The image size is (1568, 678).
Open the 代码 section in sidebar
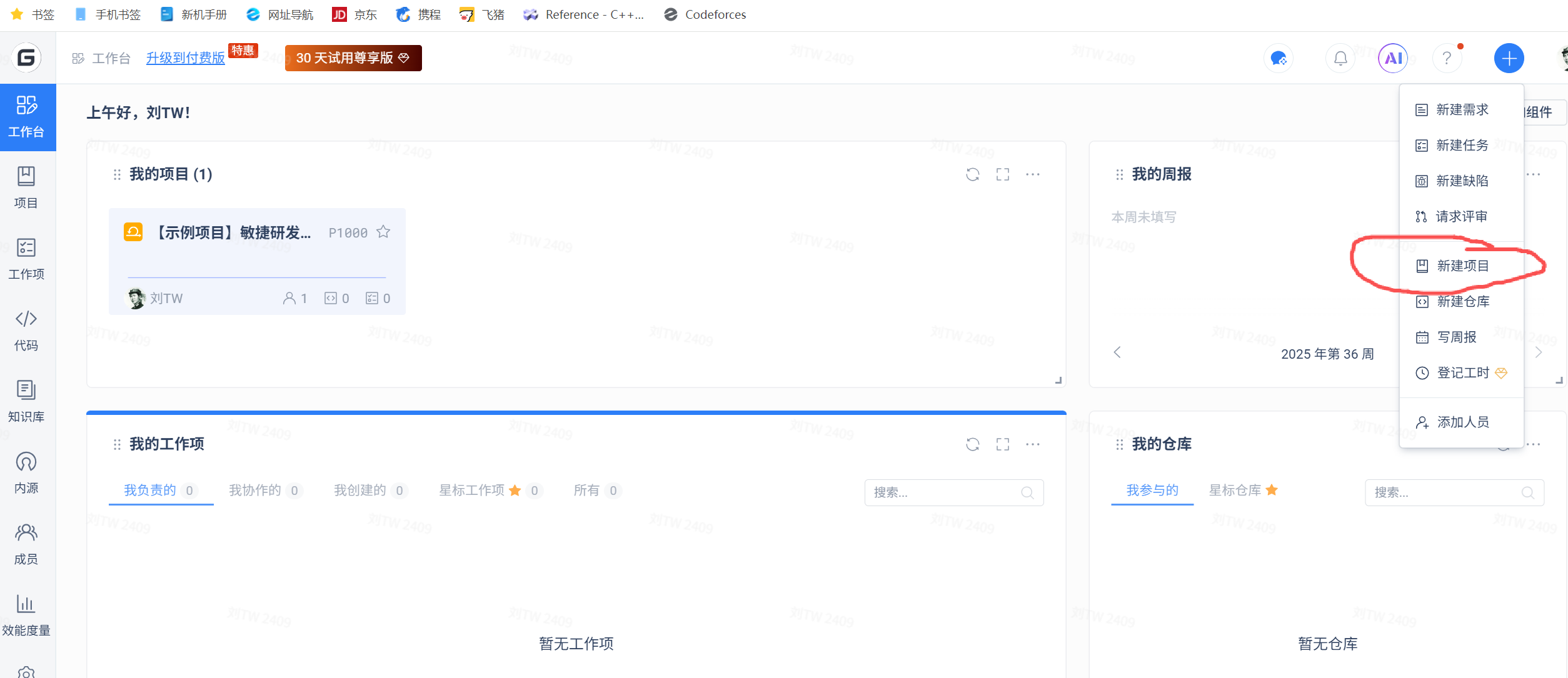pos(26,330)
